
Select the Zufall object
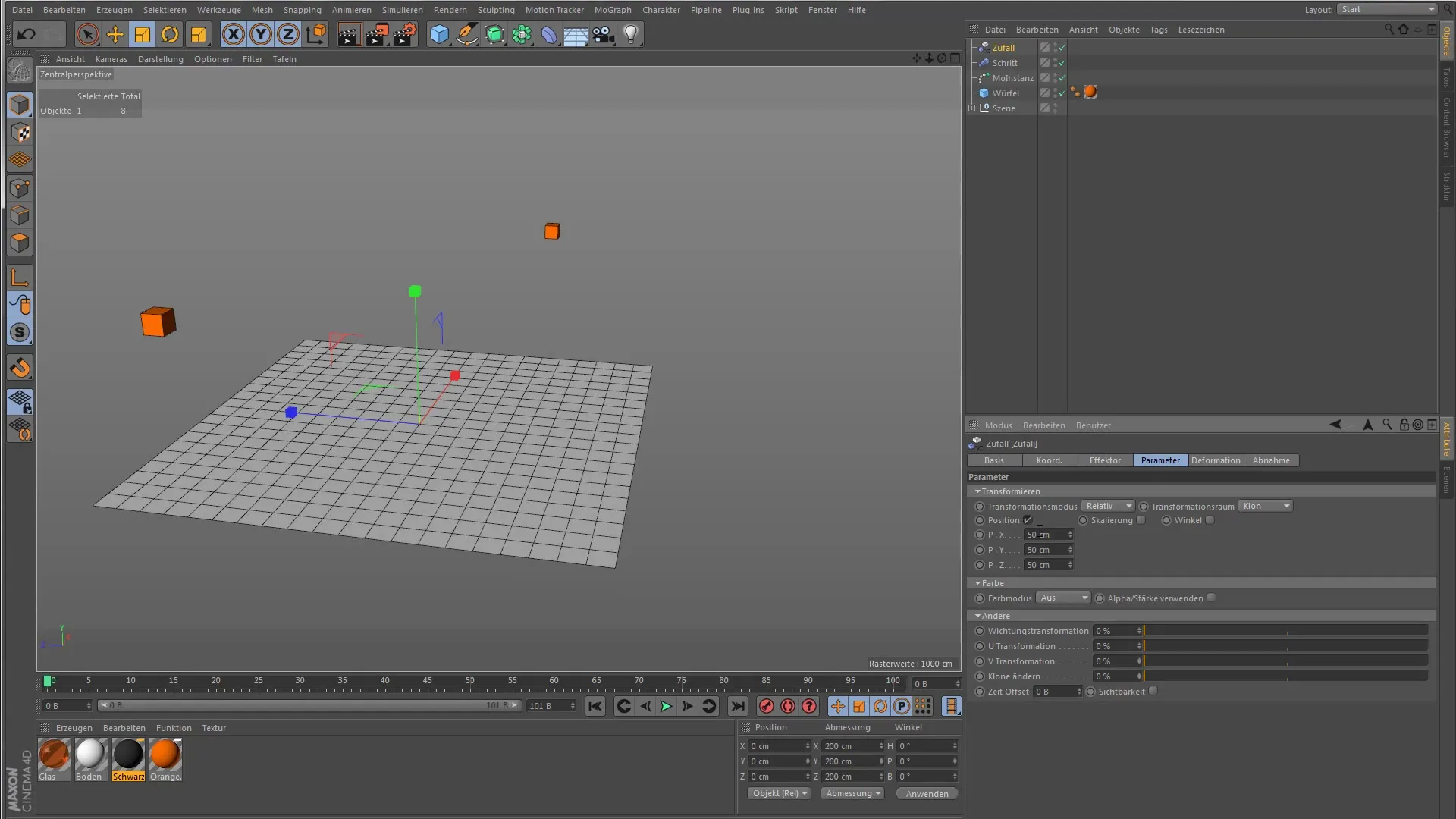tap(1003, 48)
